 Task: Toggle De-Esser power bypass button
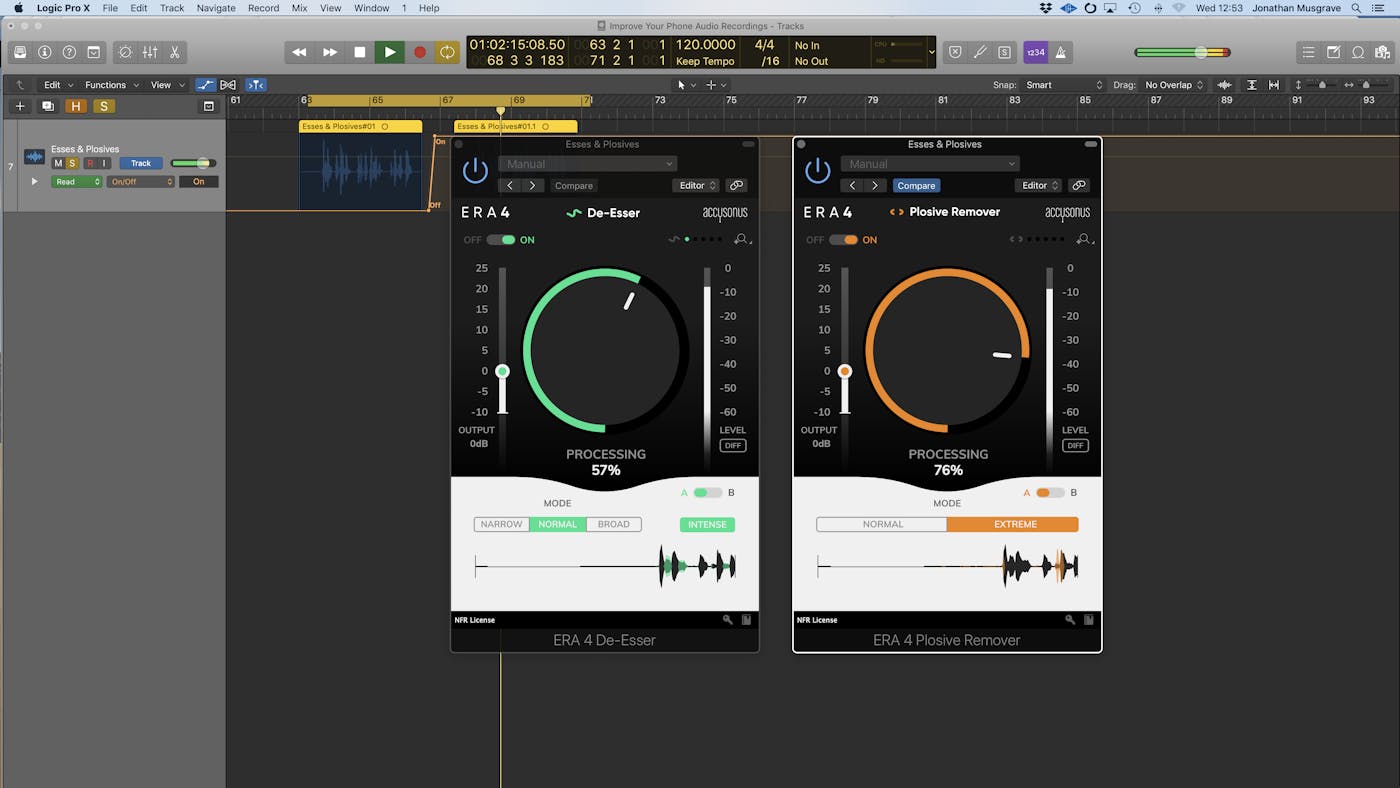[x=475, y=171]
